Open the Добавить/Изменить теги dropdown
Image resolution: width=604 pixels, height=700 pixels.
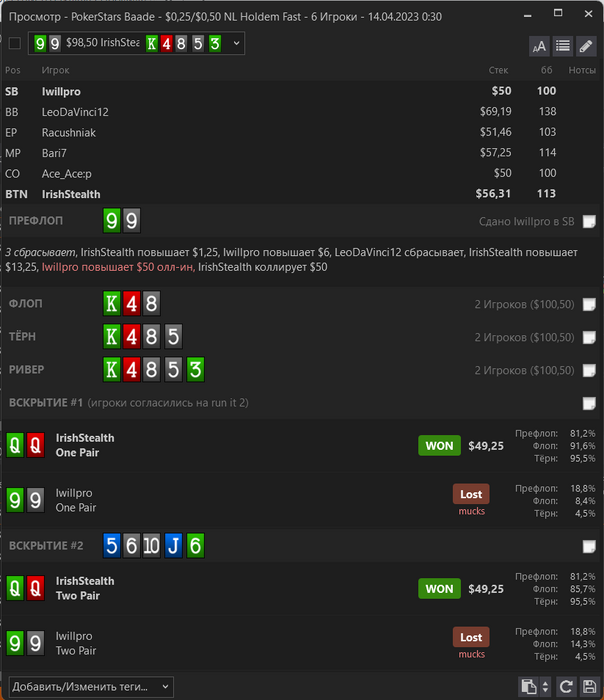(91, 687)
